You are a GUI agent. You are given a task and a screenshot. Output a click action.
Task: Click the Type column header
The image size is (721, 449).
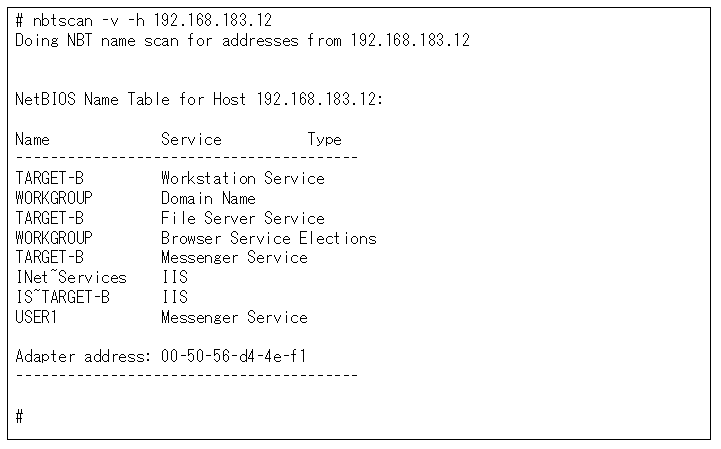tap(325, 139)
